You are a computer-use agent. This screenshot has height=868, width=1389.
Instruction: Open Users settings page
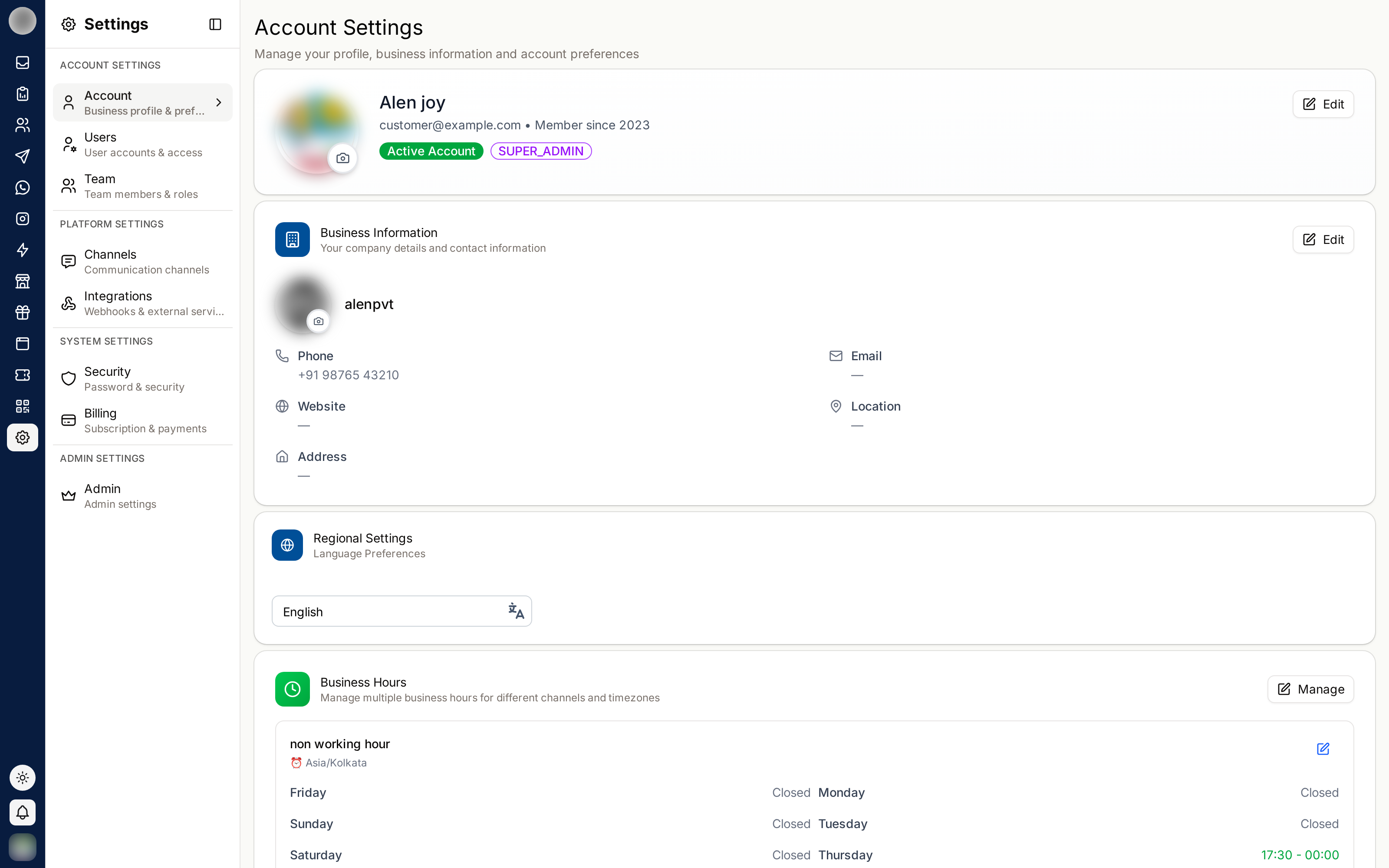point(142,144)
